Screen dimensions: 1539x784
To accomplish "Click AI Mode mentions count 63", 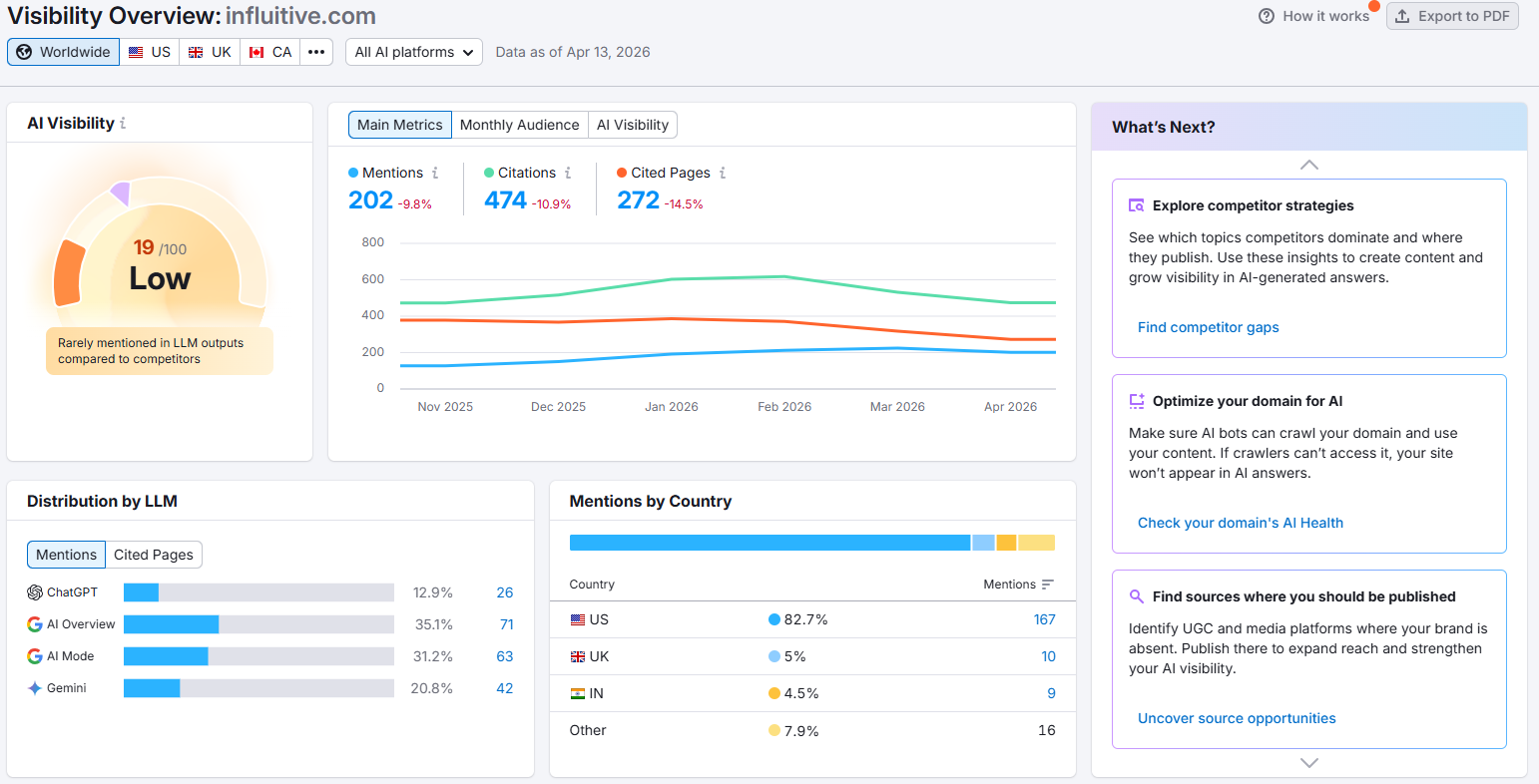I will (x=505, y=656).
